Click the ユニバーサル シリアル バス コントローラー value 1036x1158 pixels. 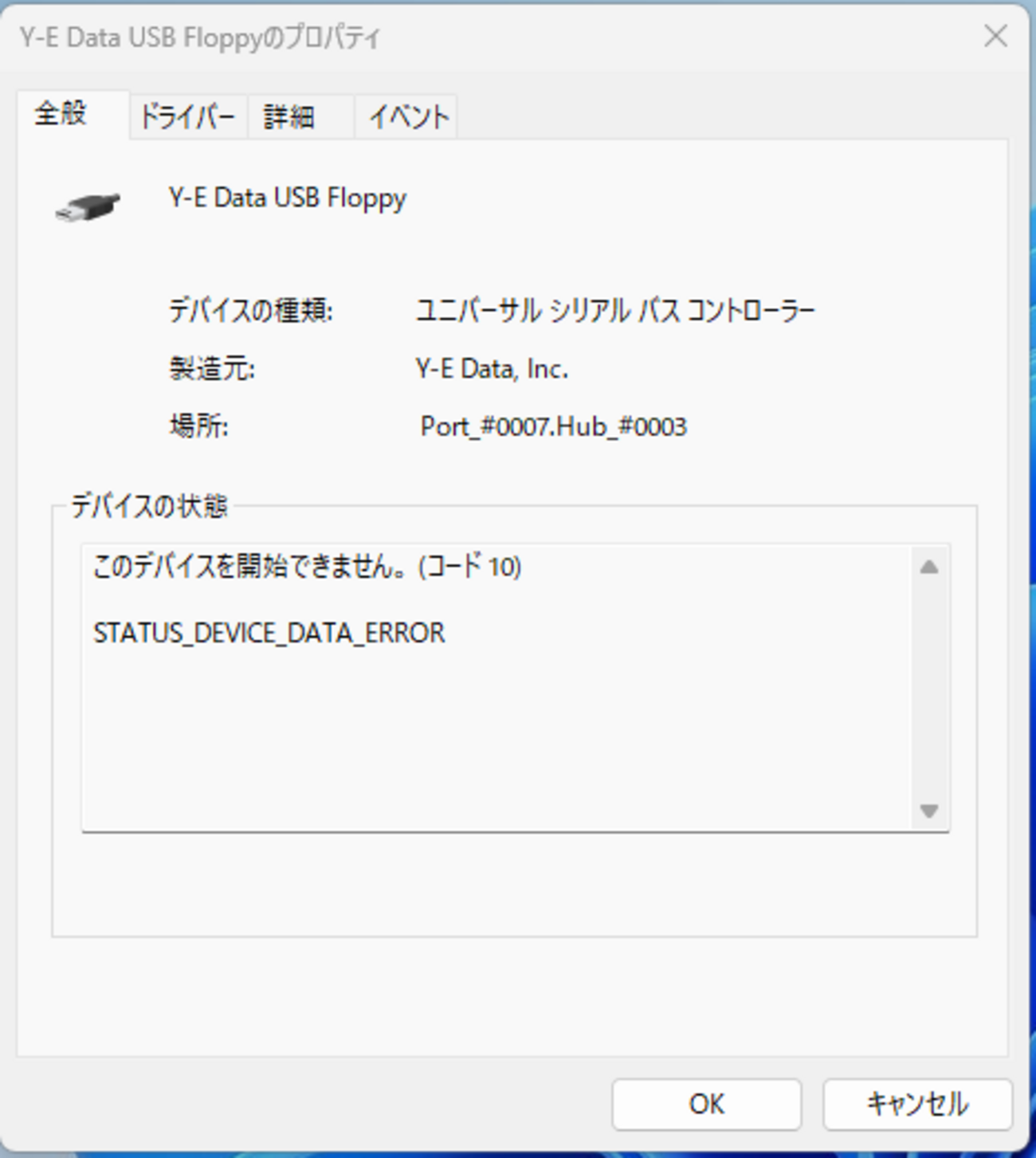coord(615,311)
